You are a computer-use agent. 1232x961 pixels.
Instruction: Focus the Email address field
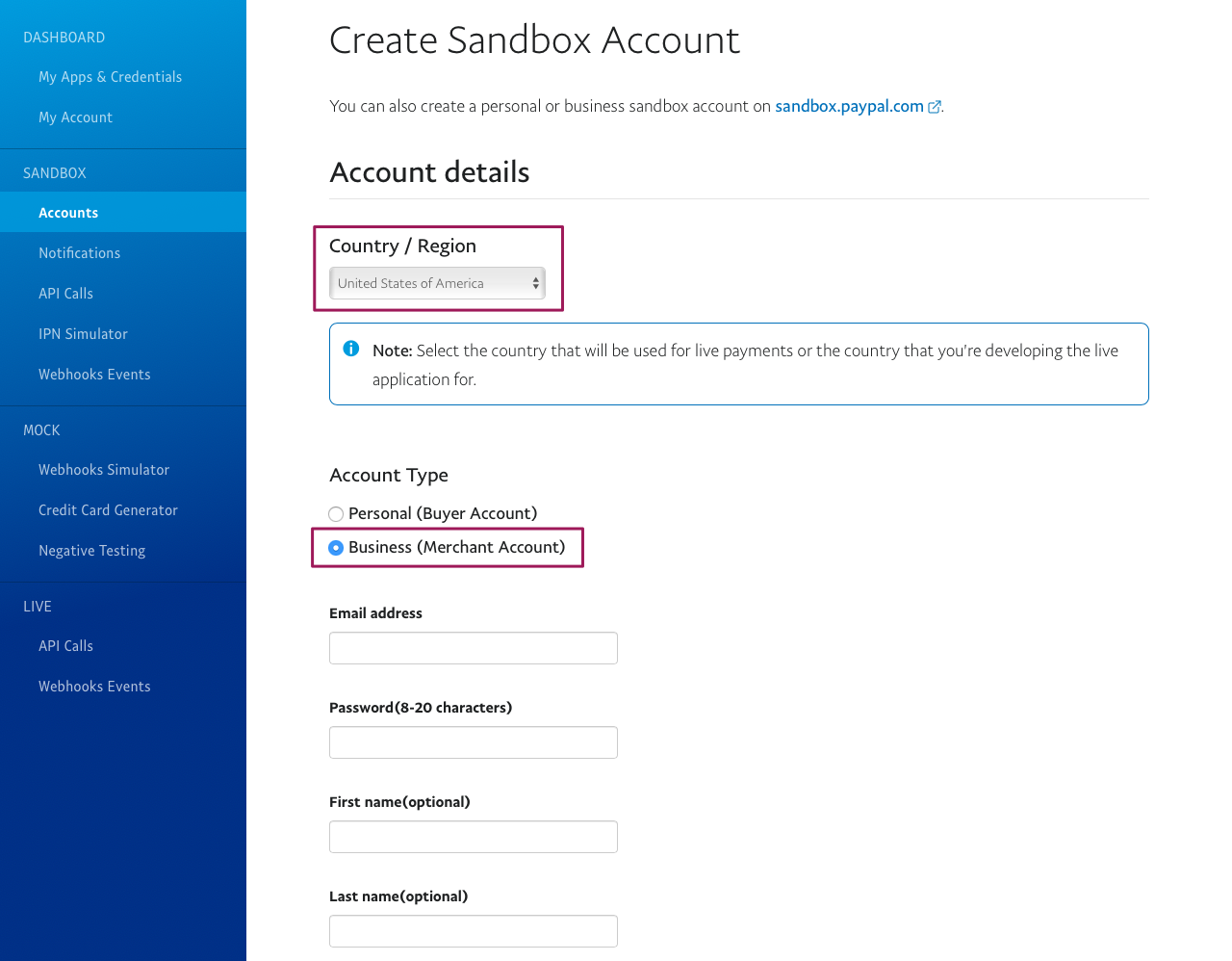click(x=474, y=648)
